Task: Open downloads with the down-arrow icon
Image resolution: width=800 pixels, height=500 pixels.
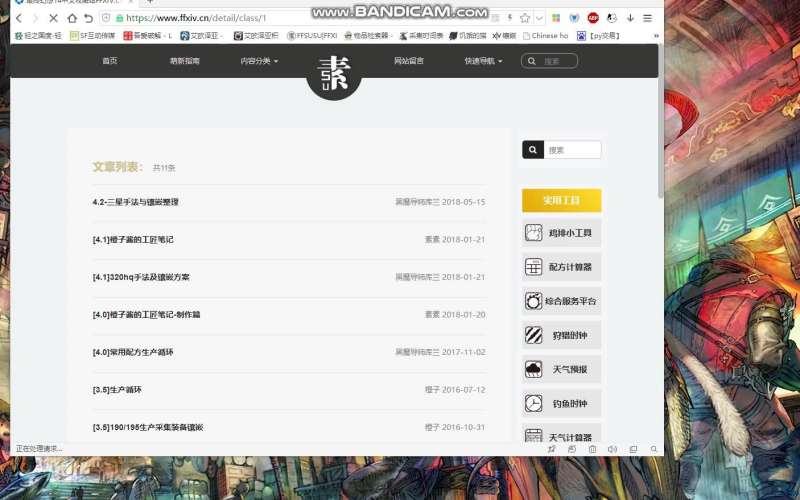Action: 630,18
